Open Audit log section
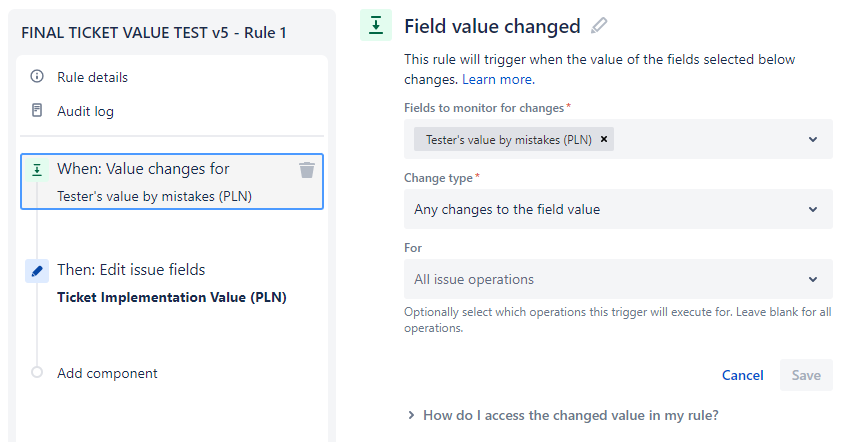This screenshot has width=848, height=442. pyautogui.click(x=85, y=111)
